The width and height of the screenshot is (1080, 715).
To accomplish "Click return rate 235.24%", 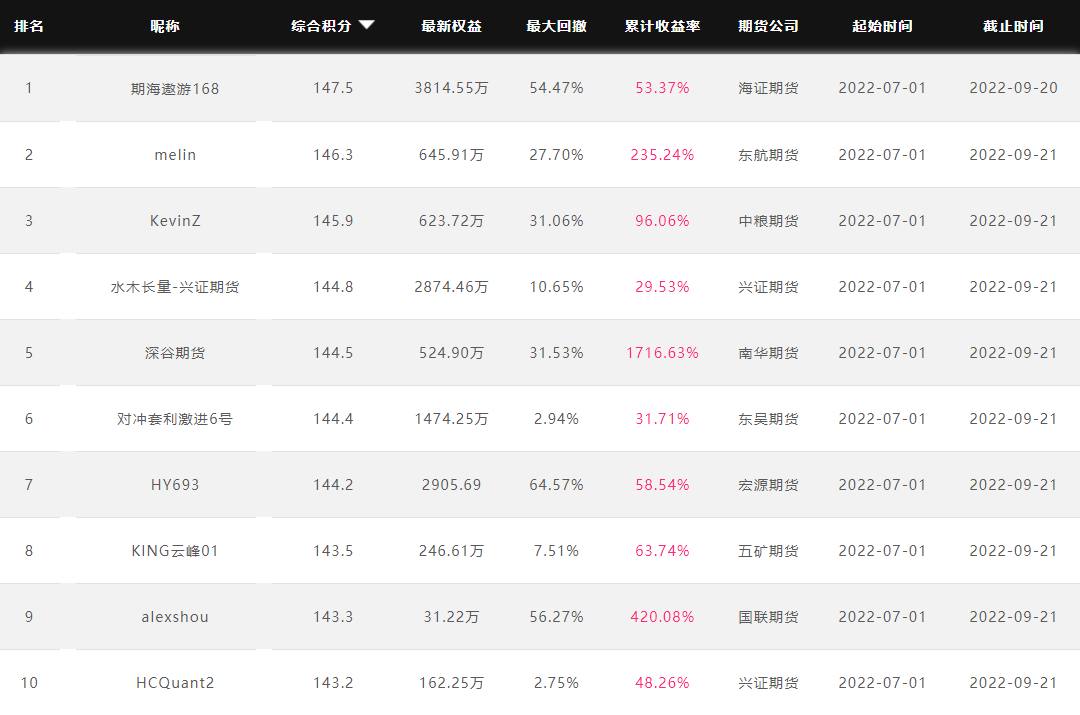I will [663, 155].
